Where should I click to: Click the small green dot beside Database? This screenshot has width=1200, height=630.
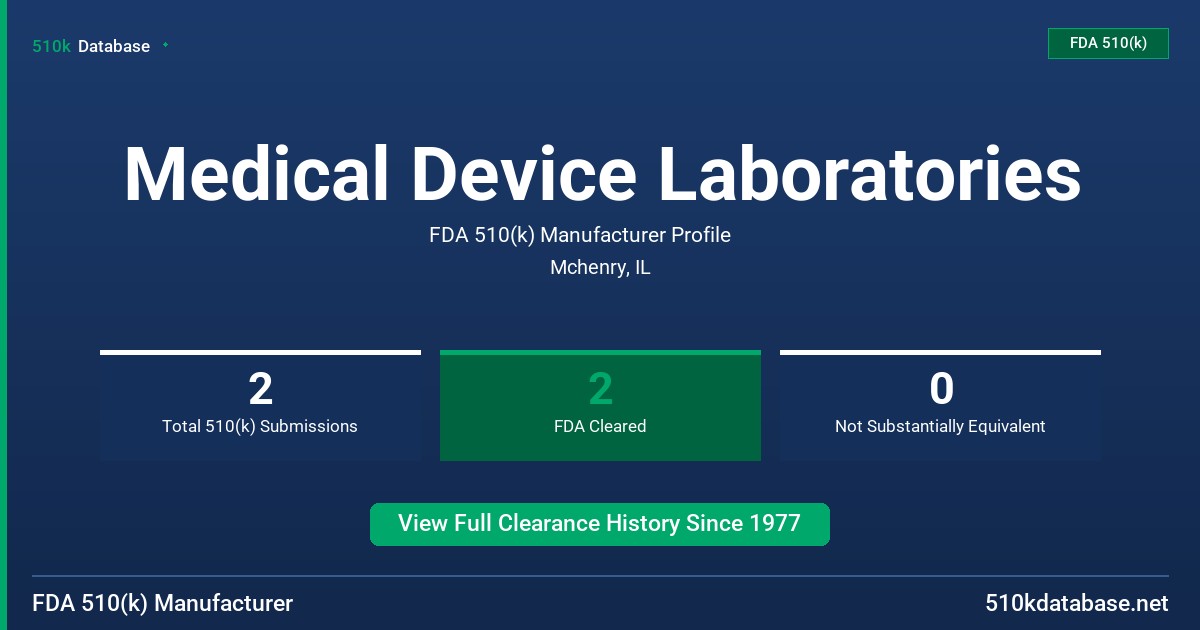pos(165,45)
